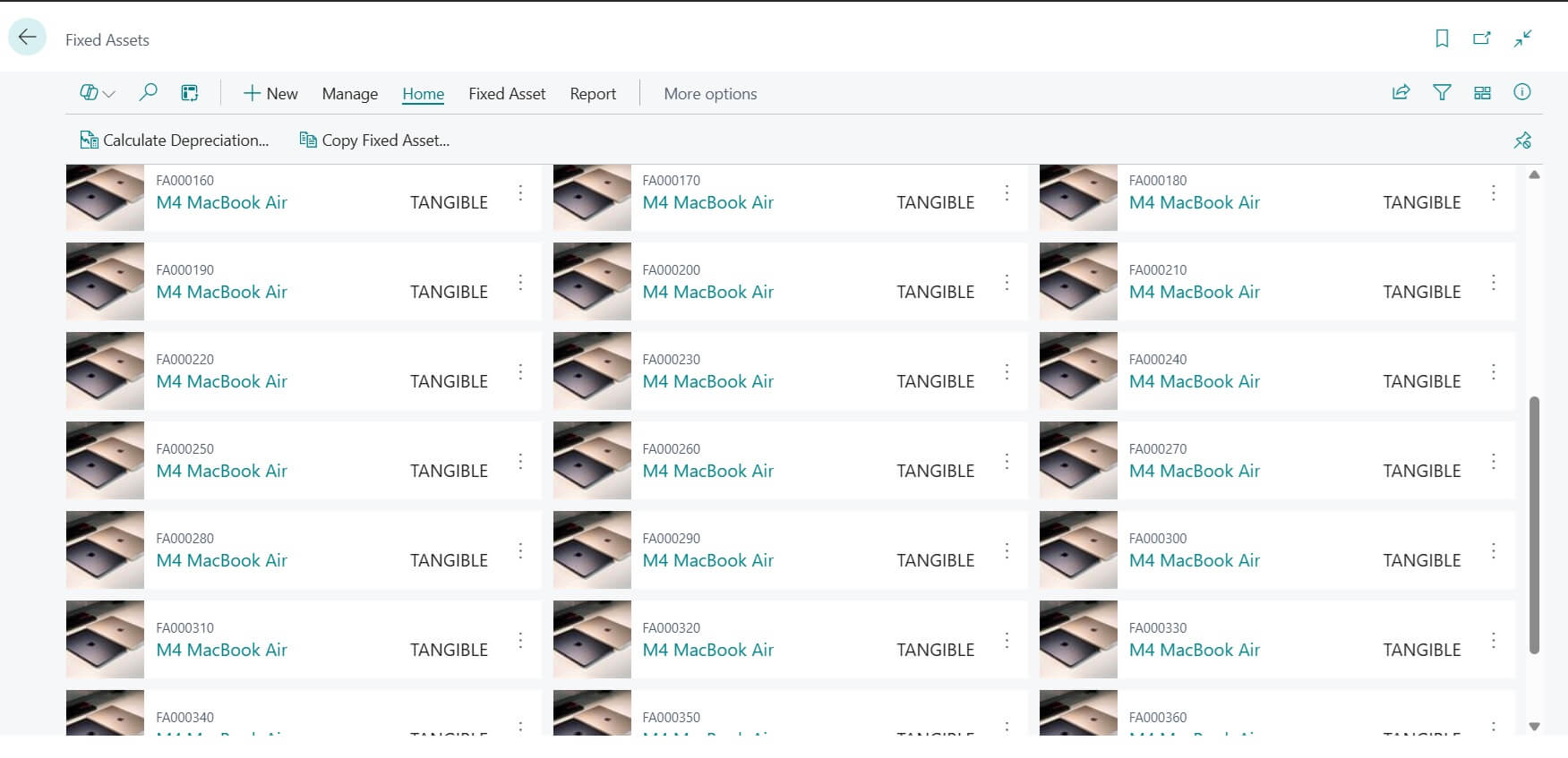Pin the action bar
Image resolution: width=1568 pixels, height=758 pixels.
1522,141
